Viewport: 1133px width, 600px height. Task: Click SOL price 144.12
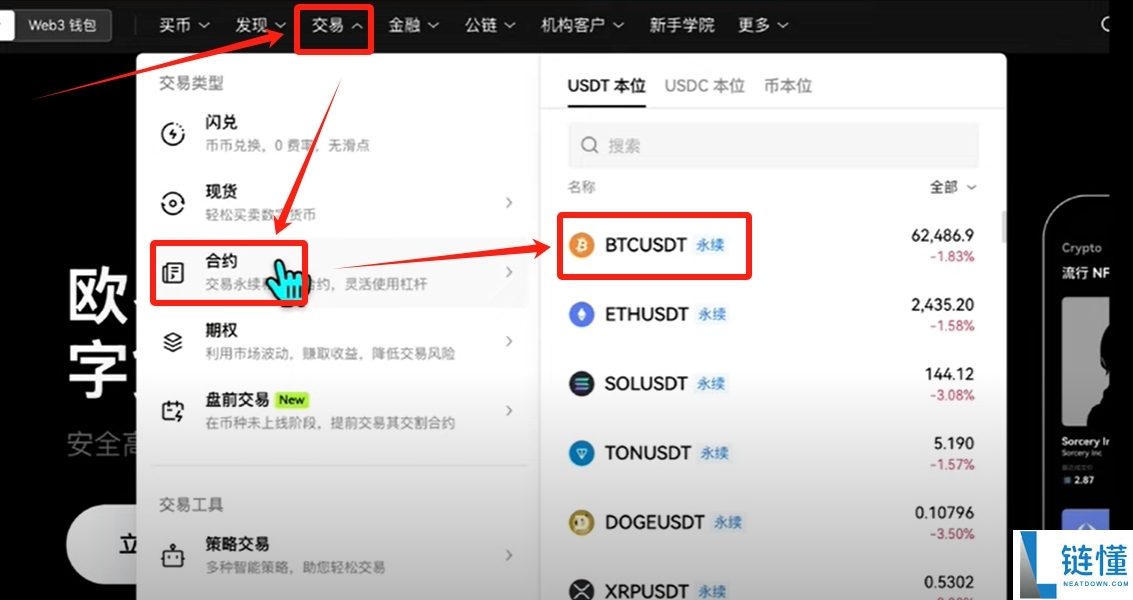click(949, 374)
